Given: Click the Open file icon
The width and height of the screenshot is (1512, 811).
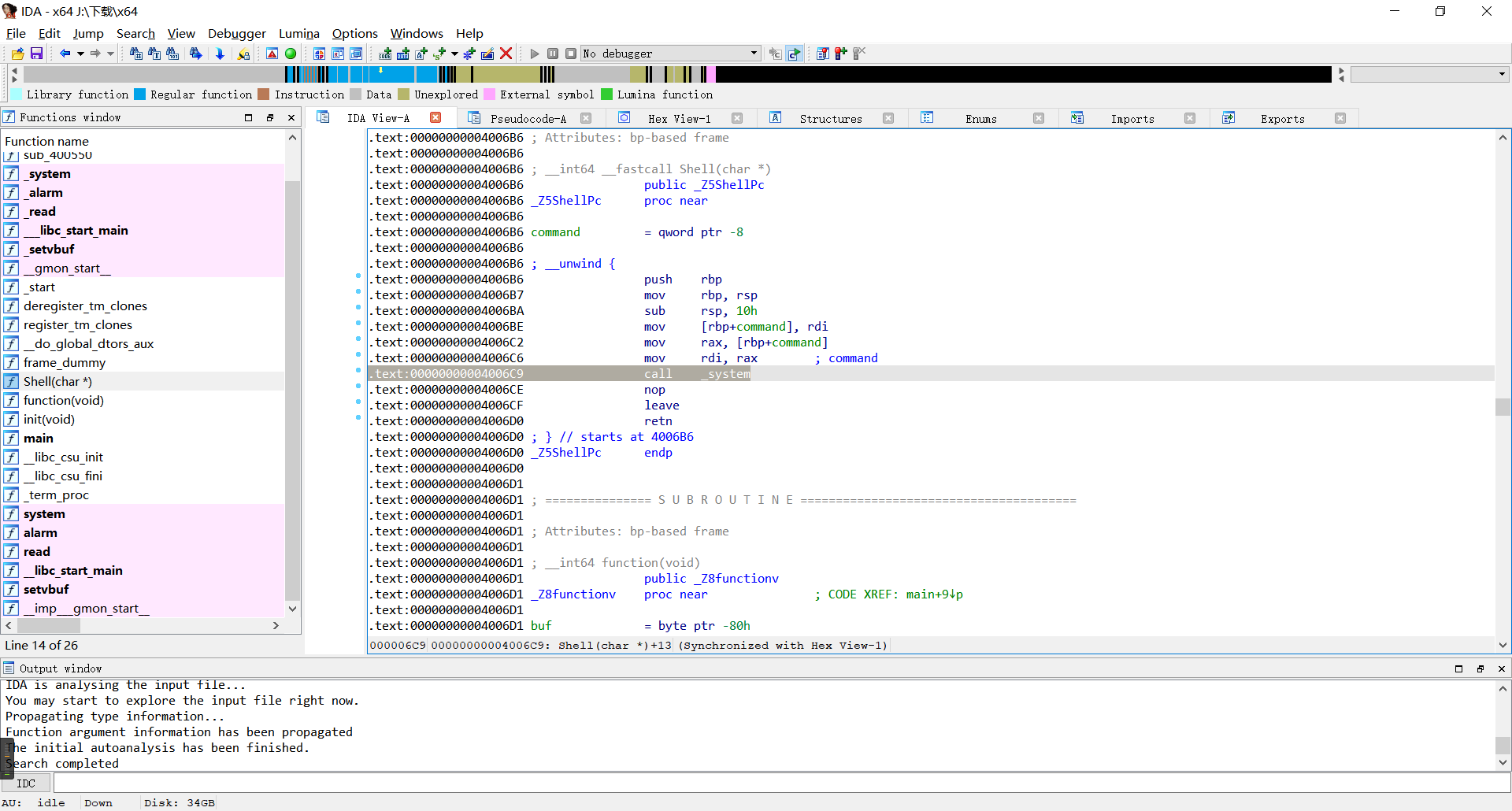Looking at the screenshot, I should click(17, 54).
